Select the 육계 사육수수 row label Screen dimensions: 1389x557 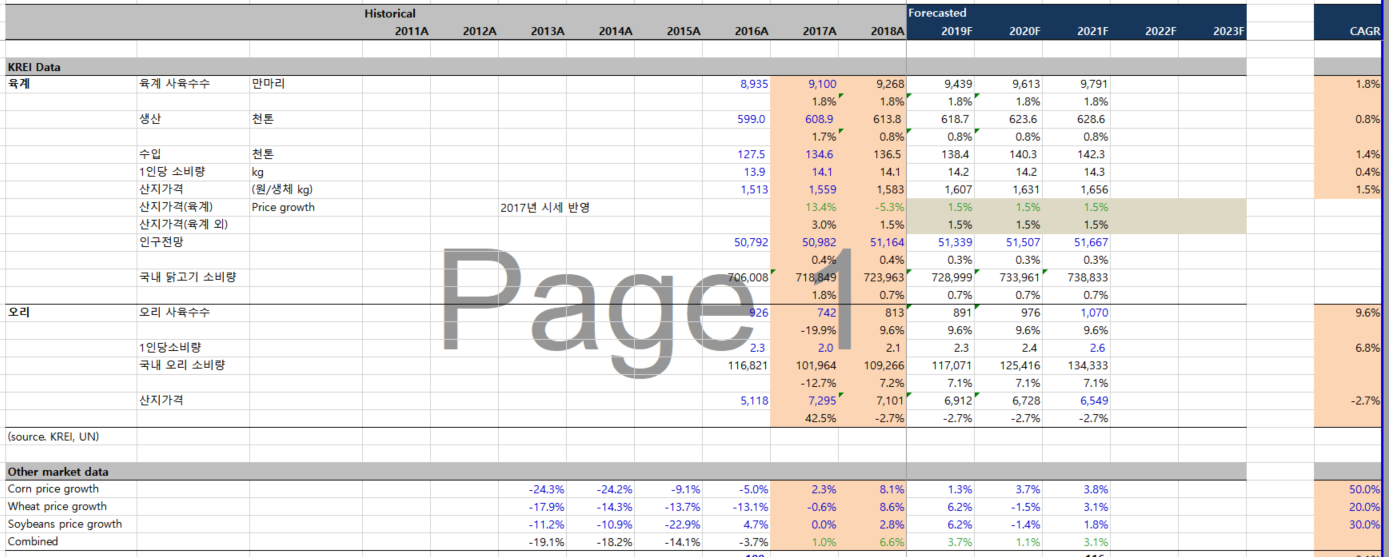175,85
